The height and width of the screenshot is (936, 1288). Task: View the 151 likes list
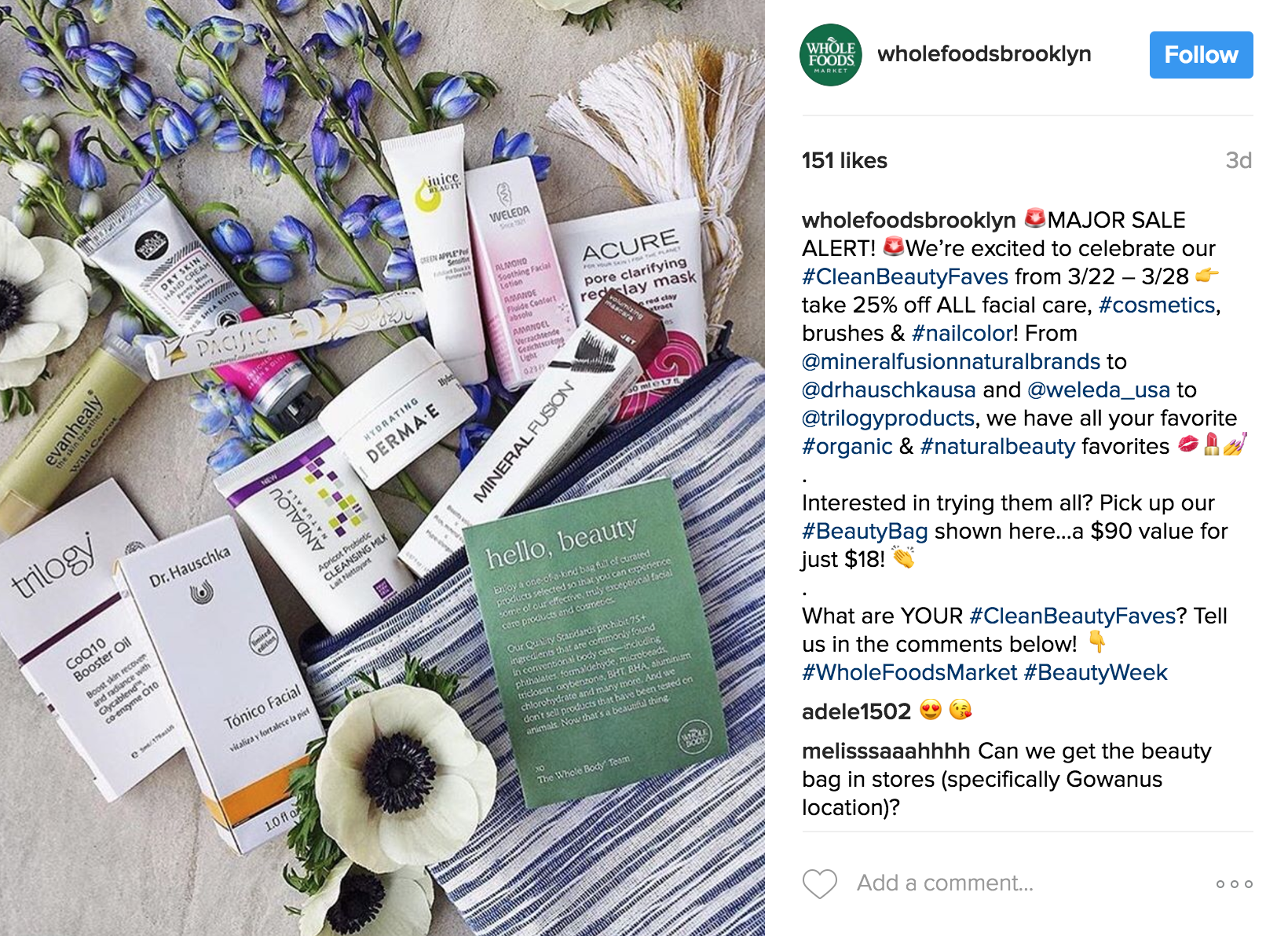844,160
